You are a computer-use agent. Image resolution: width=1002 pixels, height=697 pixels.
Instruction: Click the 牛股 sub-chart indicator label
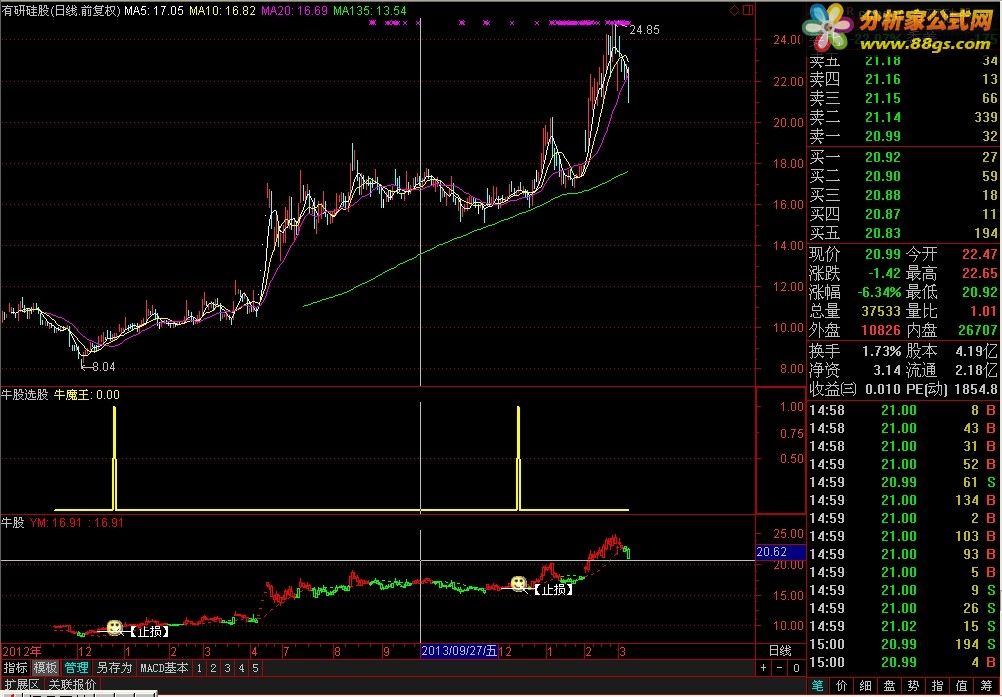pyautogui.click(x=13, y=522)
